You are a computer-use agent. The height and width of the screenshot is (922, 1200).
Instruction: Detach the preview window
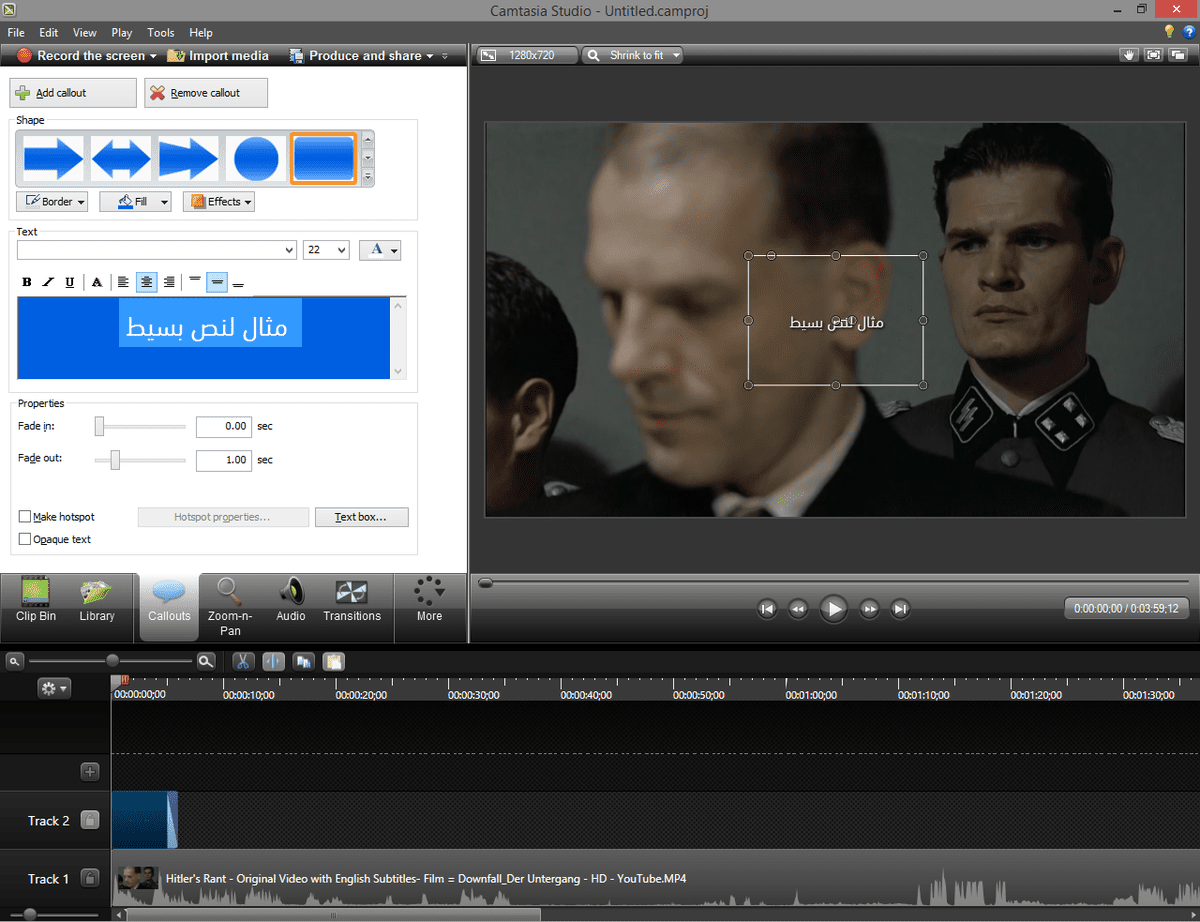[1177, 56]
